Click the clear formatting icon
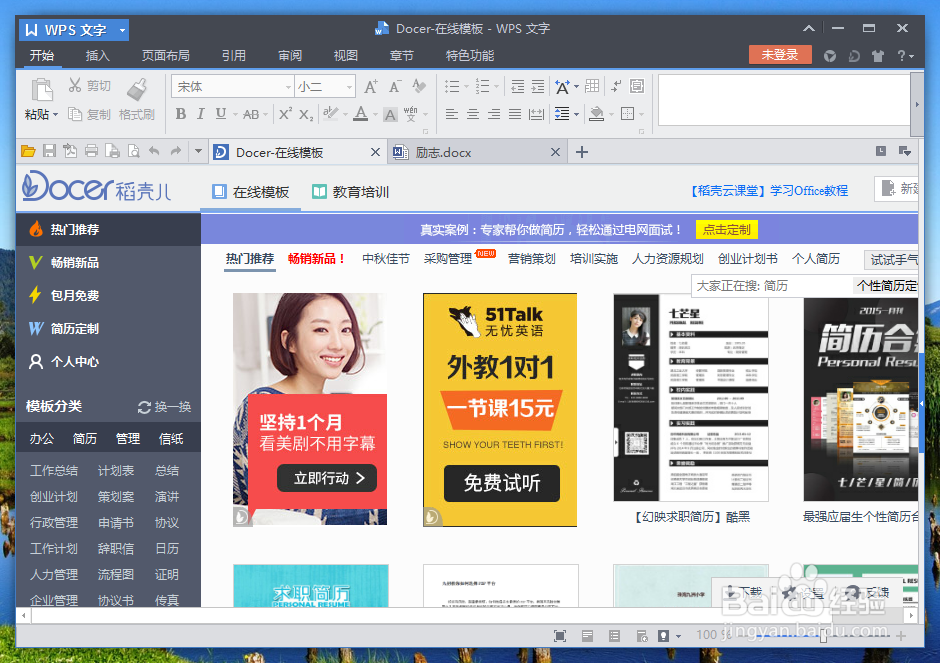 pos(418,86)
